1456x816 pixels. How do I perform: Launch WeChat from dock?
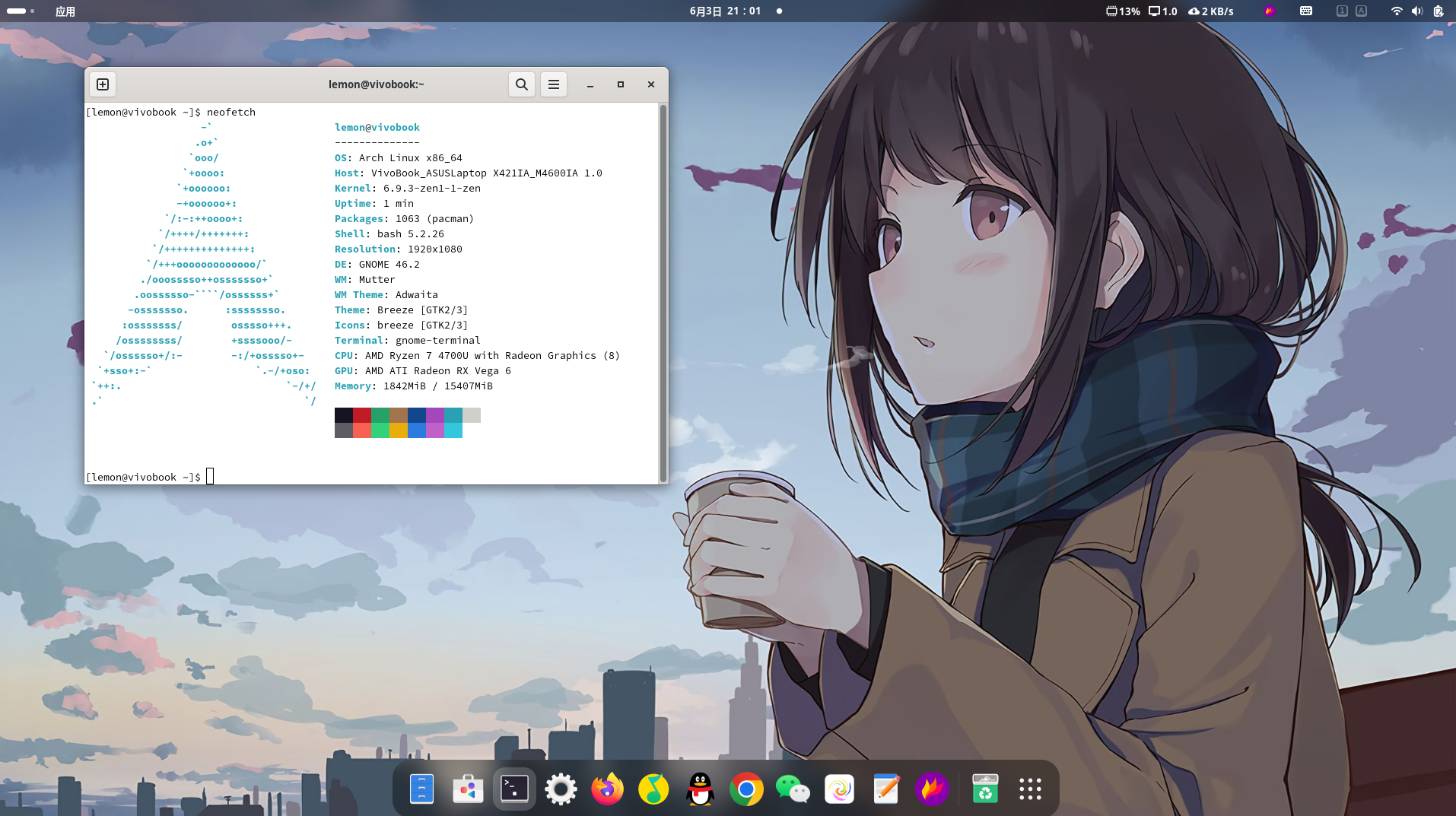[793, 789]
